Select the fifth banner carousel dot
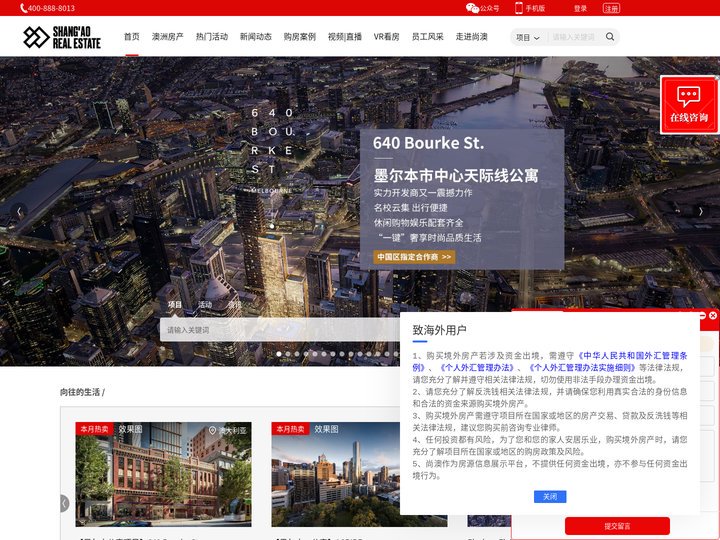This screenshot has width=720, height=540. pyautogui.click(x=315, y=354)
